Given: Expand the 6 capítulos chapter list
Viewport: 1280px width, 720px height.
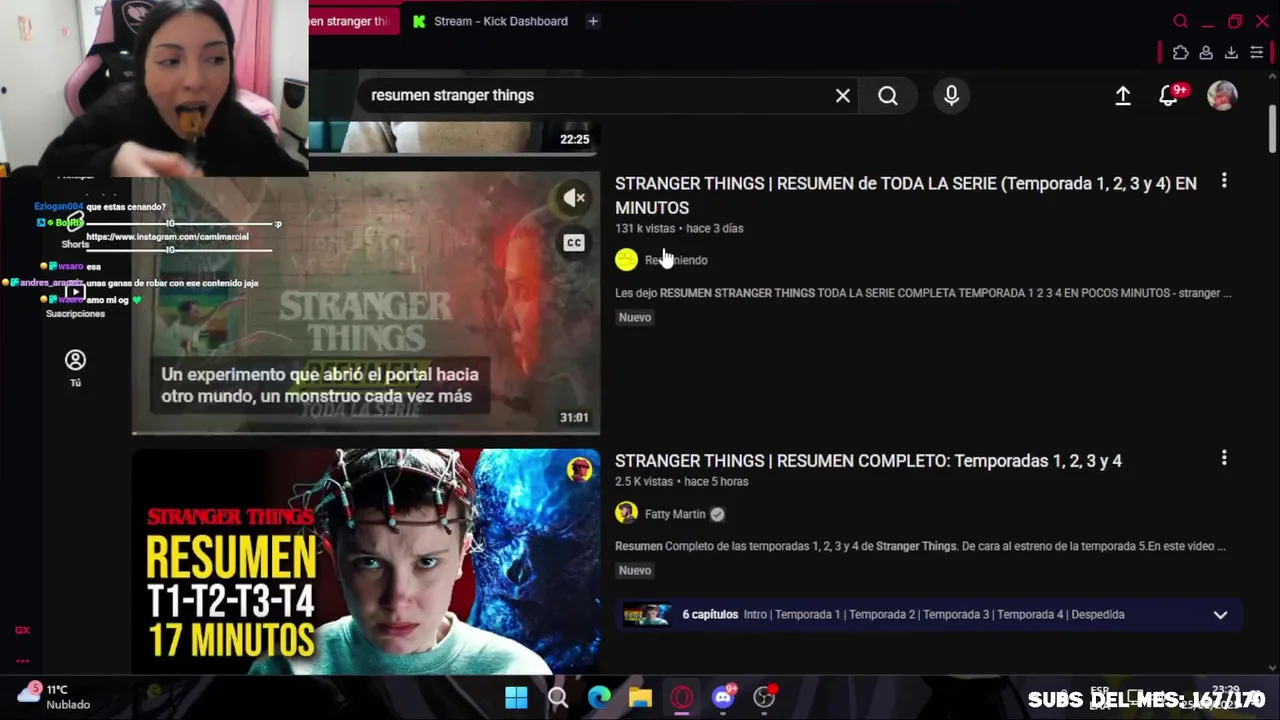Looking at the screenshot, I should coord(1220,615).
